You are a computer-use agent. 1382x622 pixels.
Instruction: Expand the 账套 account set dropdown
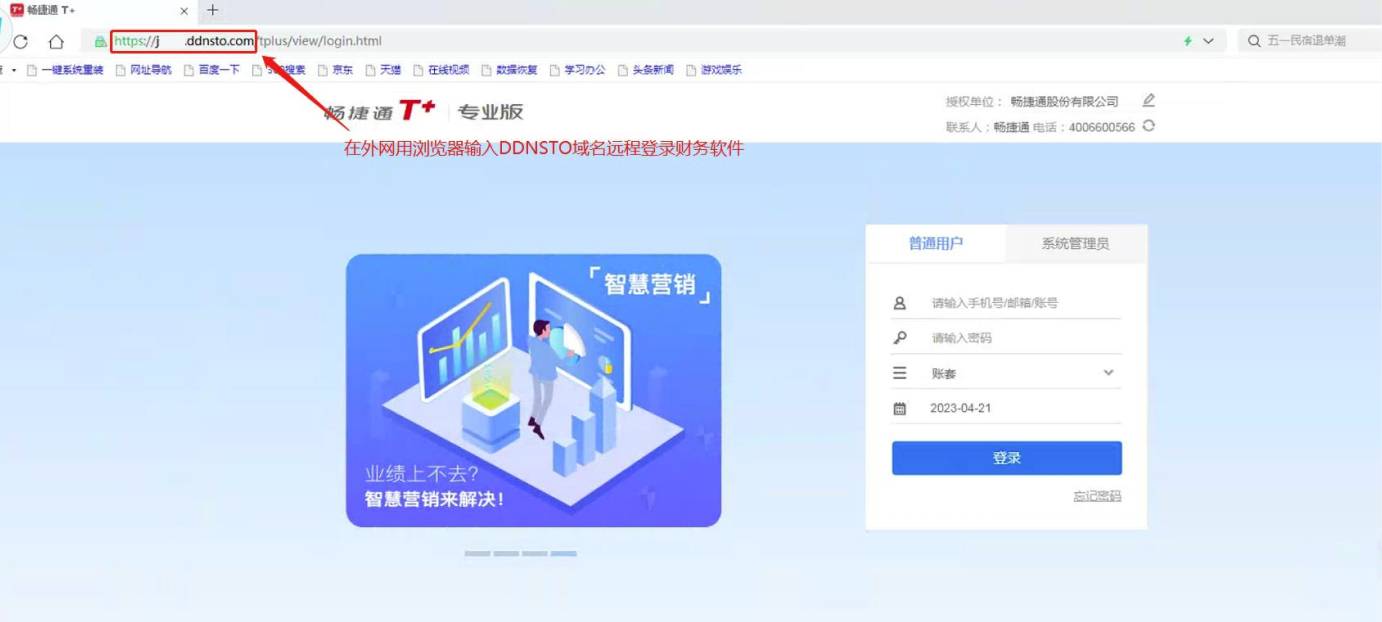point(1107,373)
